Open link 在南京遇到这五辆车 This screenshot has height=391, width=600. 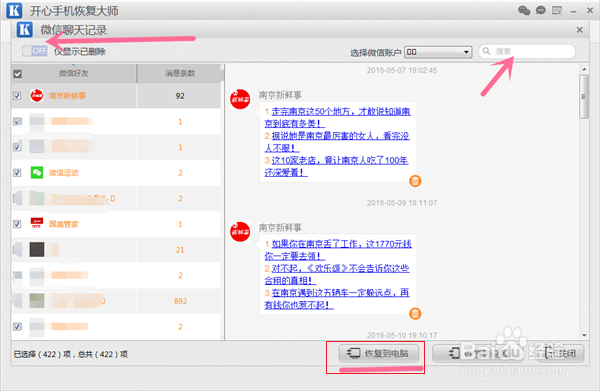337,299
